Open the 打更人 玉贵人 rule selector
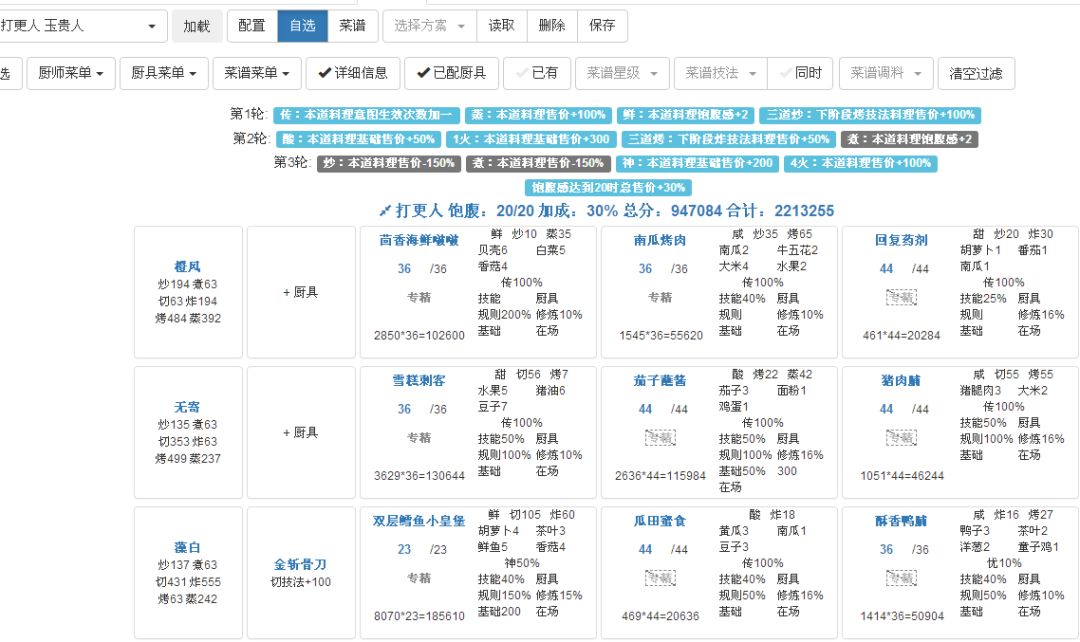The image size is (1080, 642). [81, 26]
